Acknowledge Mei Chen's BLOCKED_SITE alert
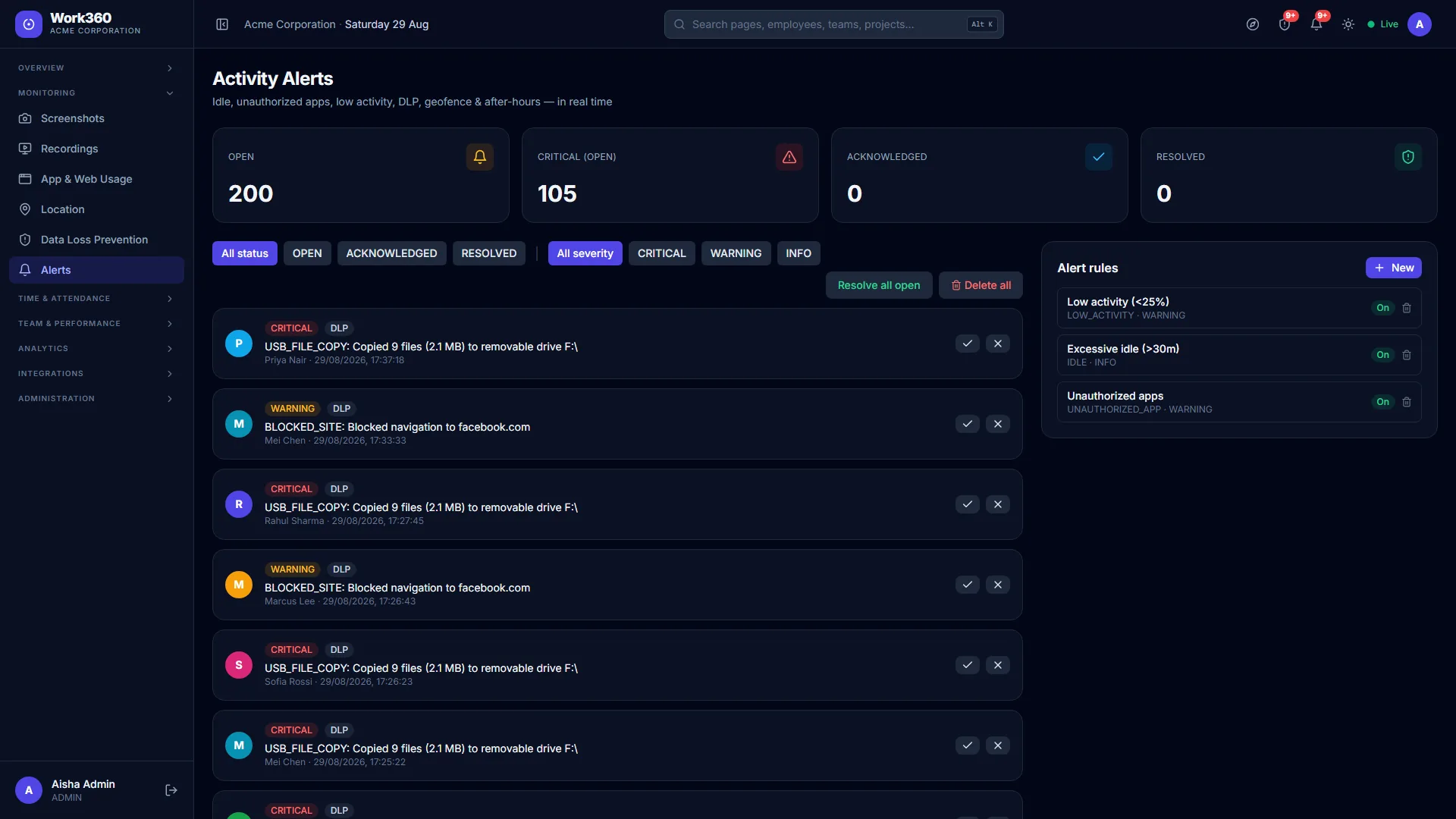The height and width of the screenshot is (819, 1456). pos(968,424)
